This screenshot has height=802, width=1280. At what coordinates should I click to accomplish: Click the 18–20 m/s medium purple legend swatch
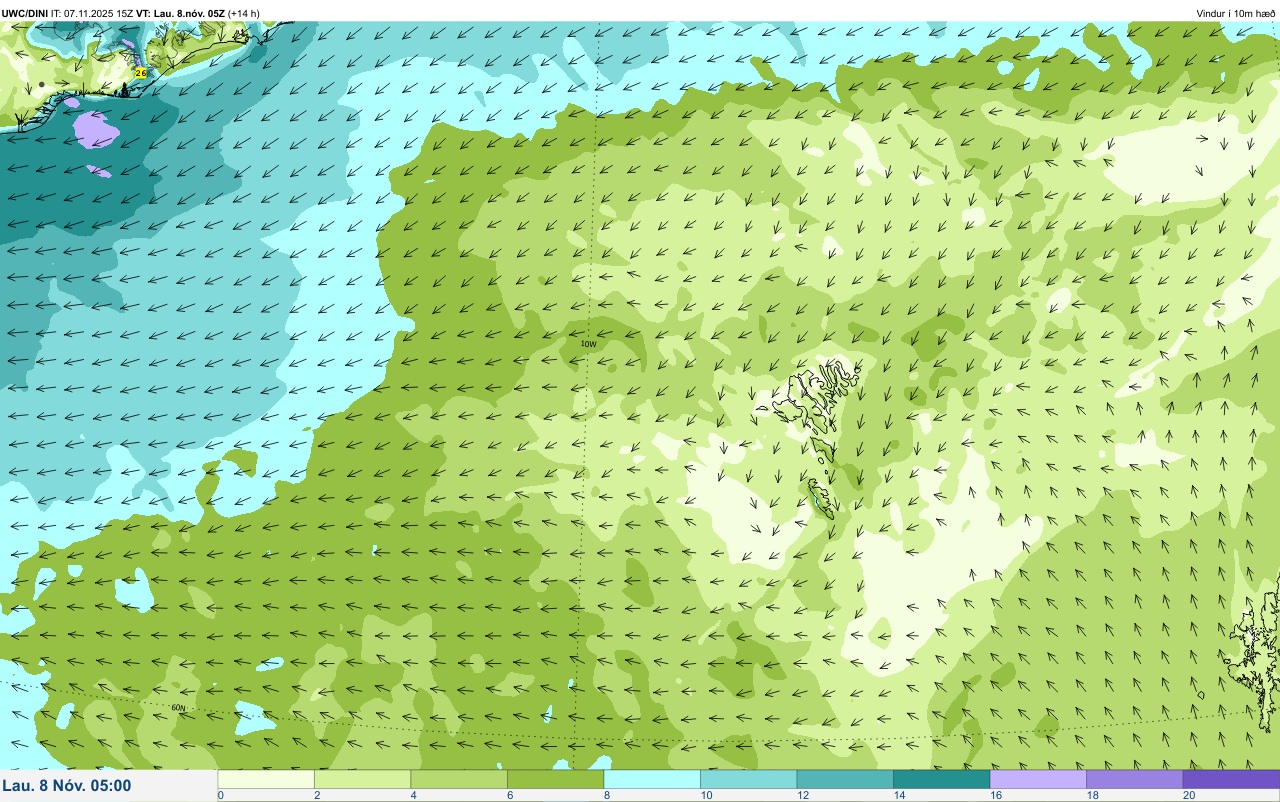tap(1134, 779)
